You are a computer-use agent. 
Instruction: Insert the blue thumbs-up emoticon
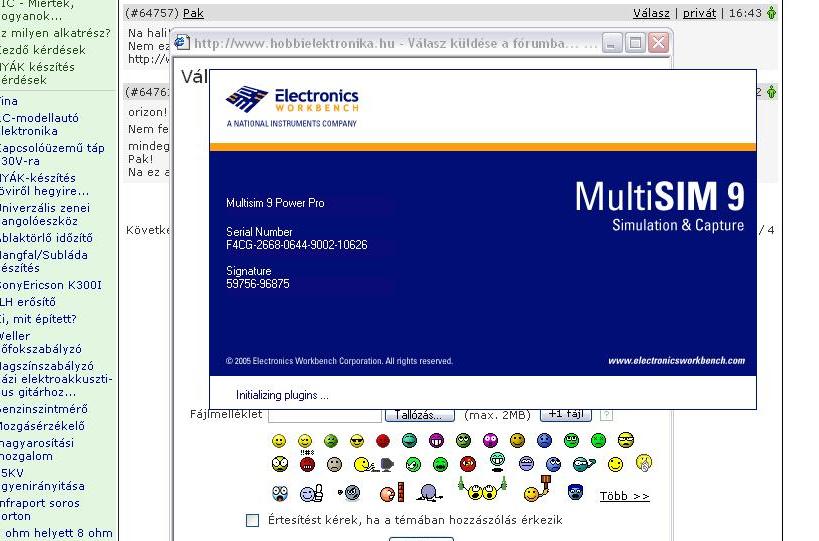tap(312, 493)
